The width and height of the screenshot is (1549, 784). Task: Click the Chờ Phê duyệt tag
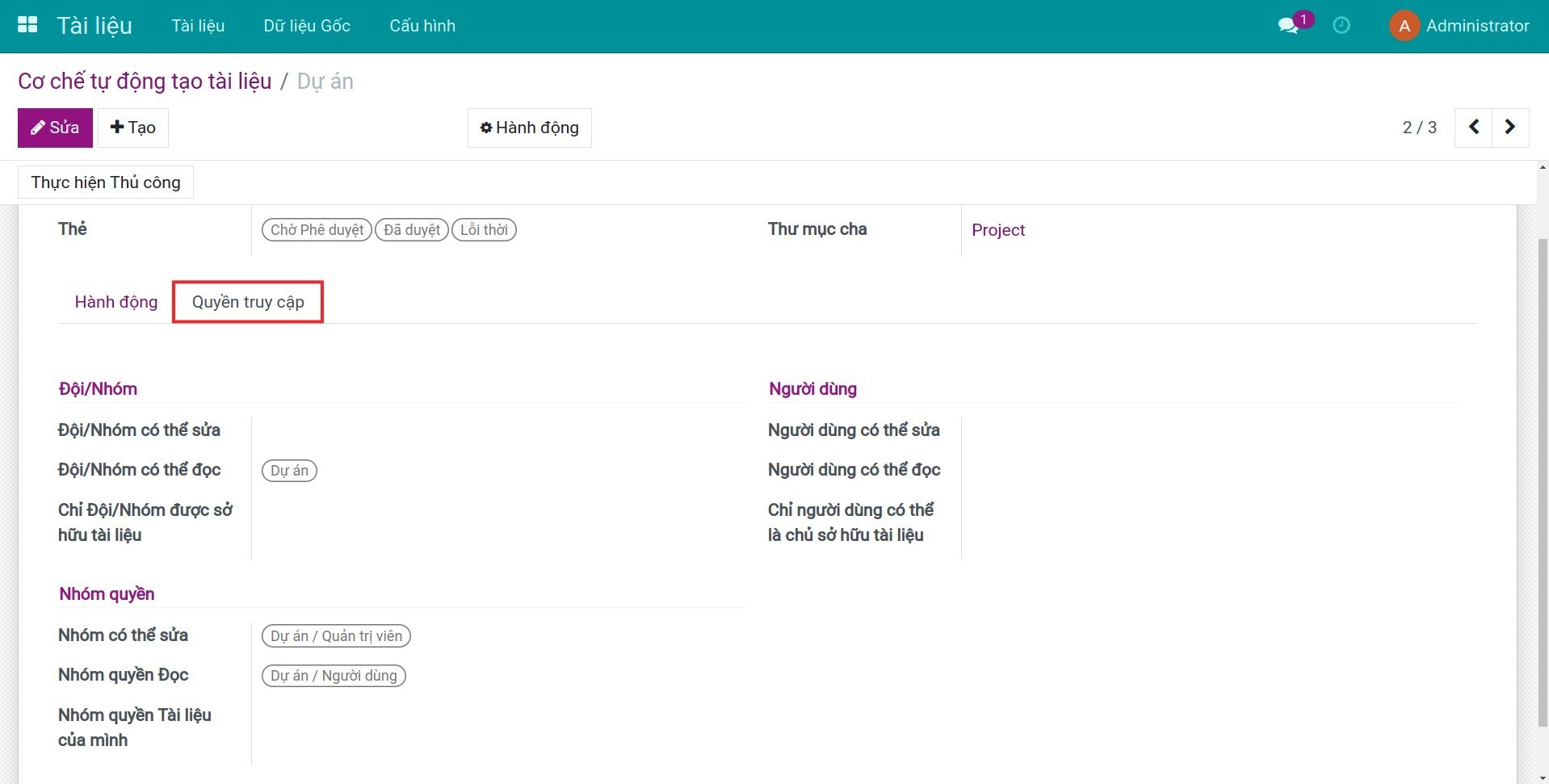coord(317,230)
